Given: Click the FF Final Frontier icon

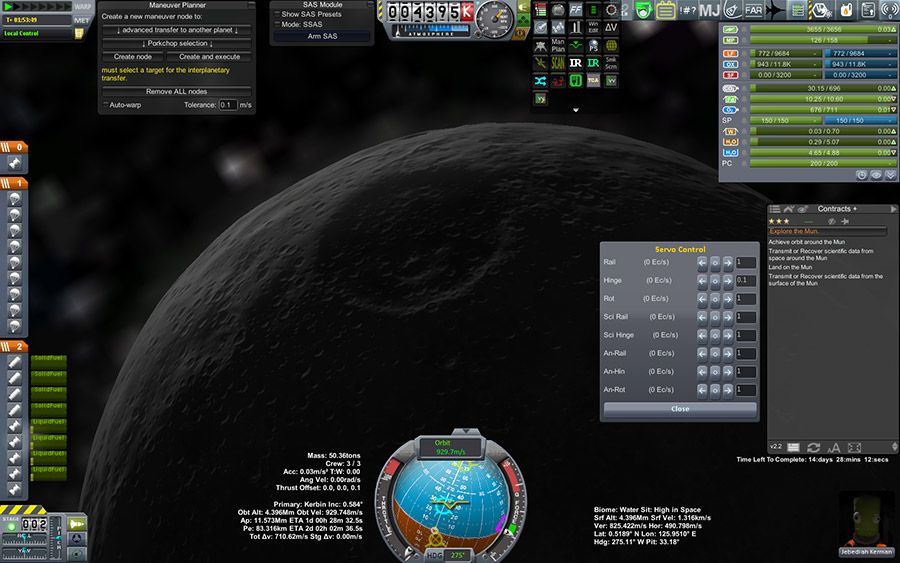Looking at the screenshot, I should click(575, 10).
